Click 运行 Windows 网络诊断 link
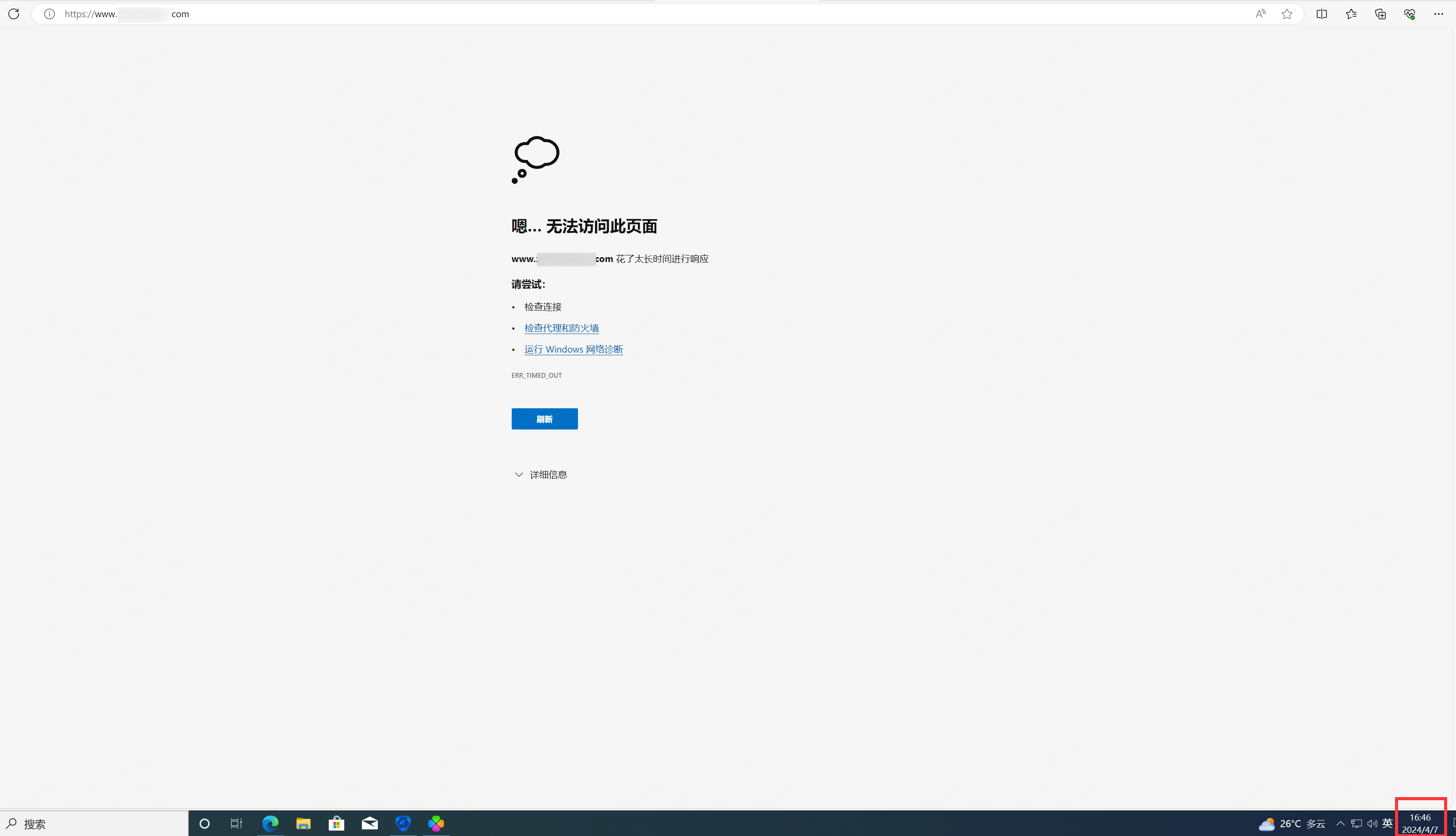Image resolution: width=1456 pixels, height=836 pixels. 573,349
